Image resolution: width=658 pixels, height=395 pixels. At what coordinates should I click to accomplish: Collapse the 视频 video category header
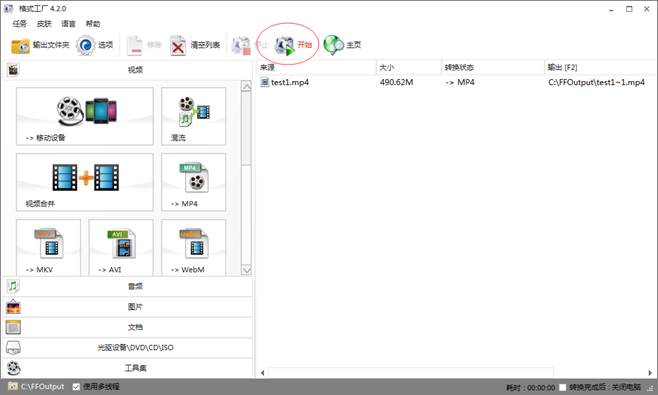pos(128,70)
